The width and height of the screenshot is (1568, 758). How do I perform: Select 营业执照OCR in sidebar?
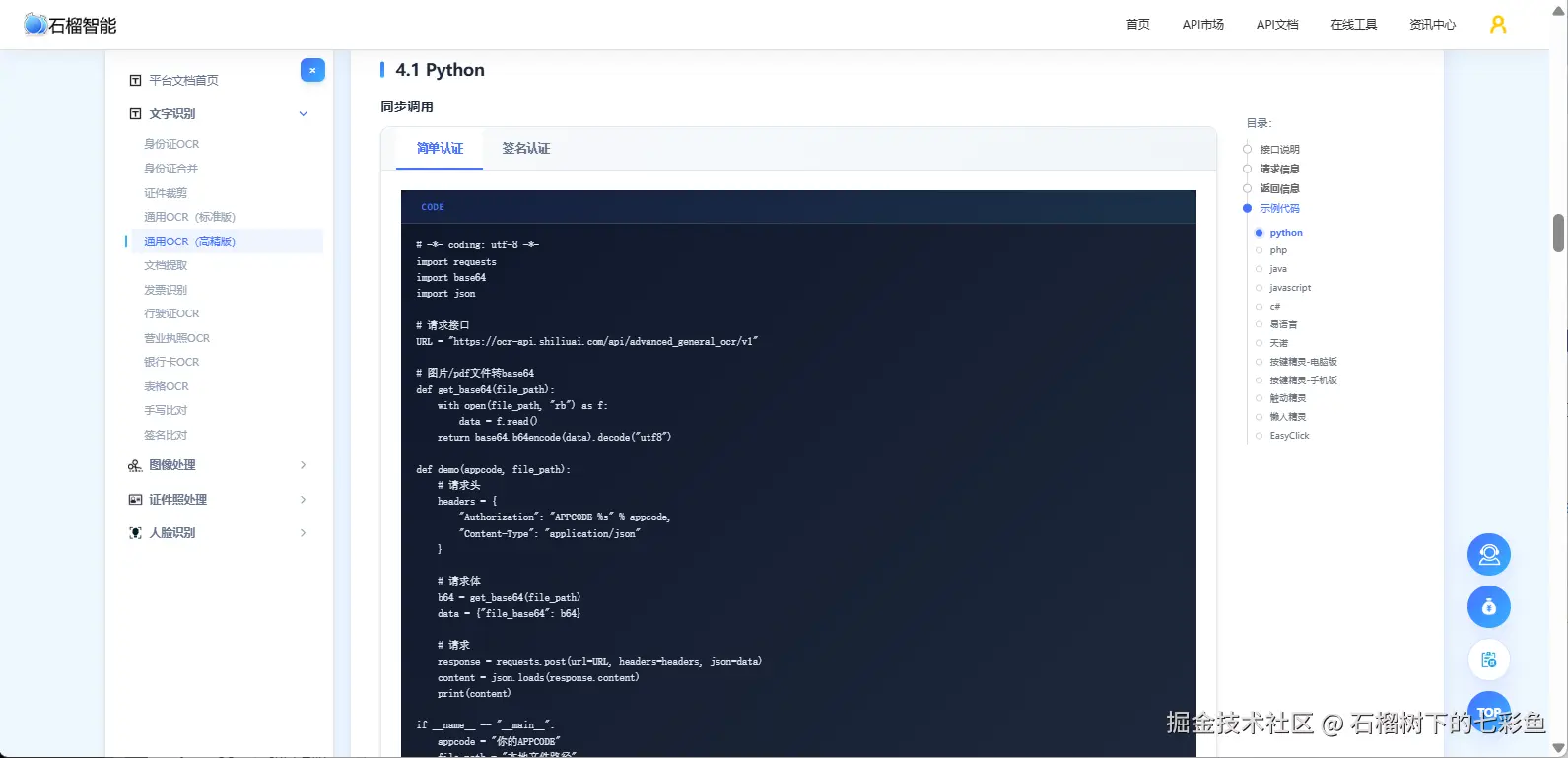coord(177,338)
